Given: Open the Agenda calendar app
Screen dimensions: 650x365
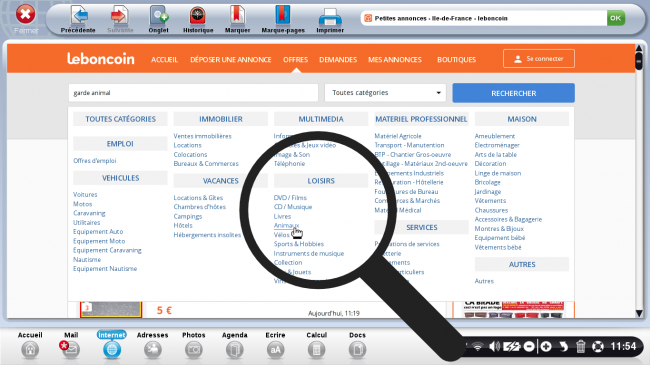Looking at the screenshot, I should point(235,345).
